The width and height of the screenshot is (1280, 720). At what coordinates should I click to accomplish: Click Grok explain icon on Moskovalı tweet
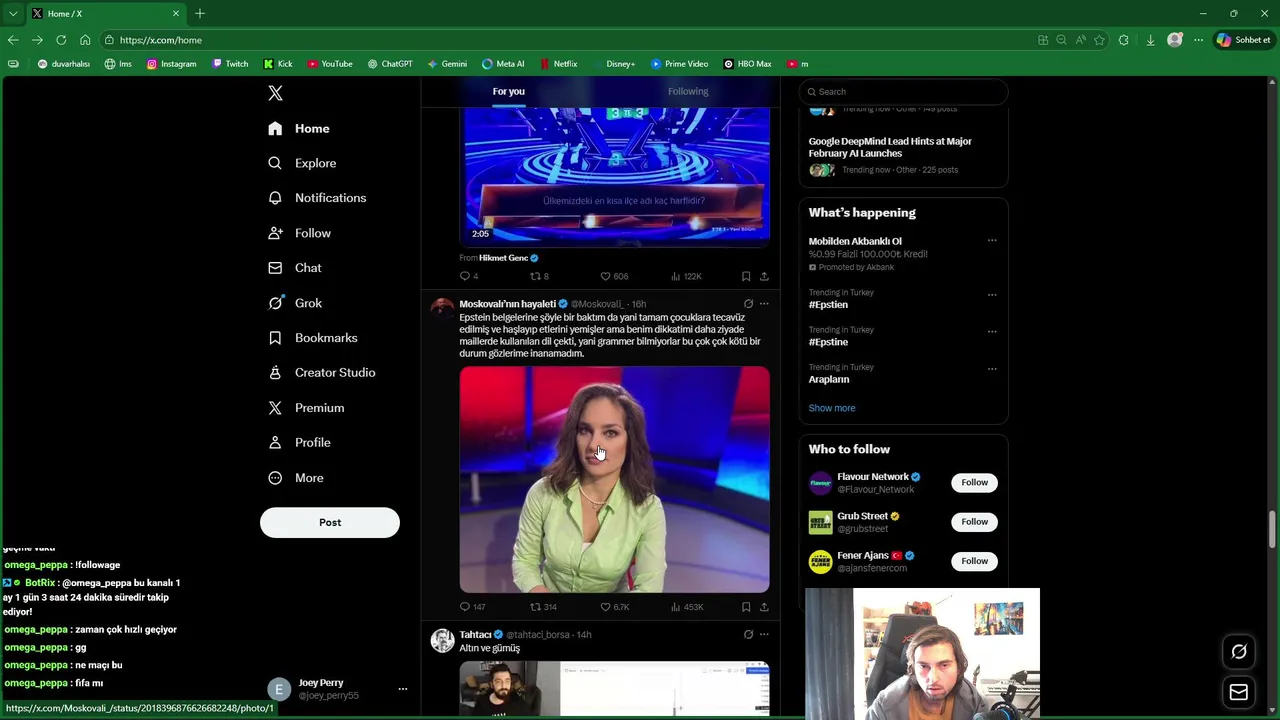(748, 304)
